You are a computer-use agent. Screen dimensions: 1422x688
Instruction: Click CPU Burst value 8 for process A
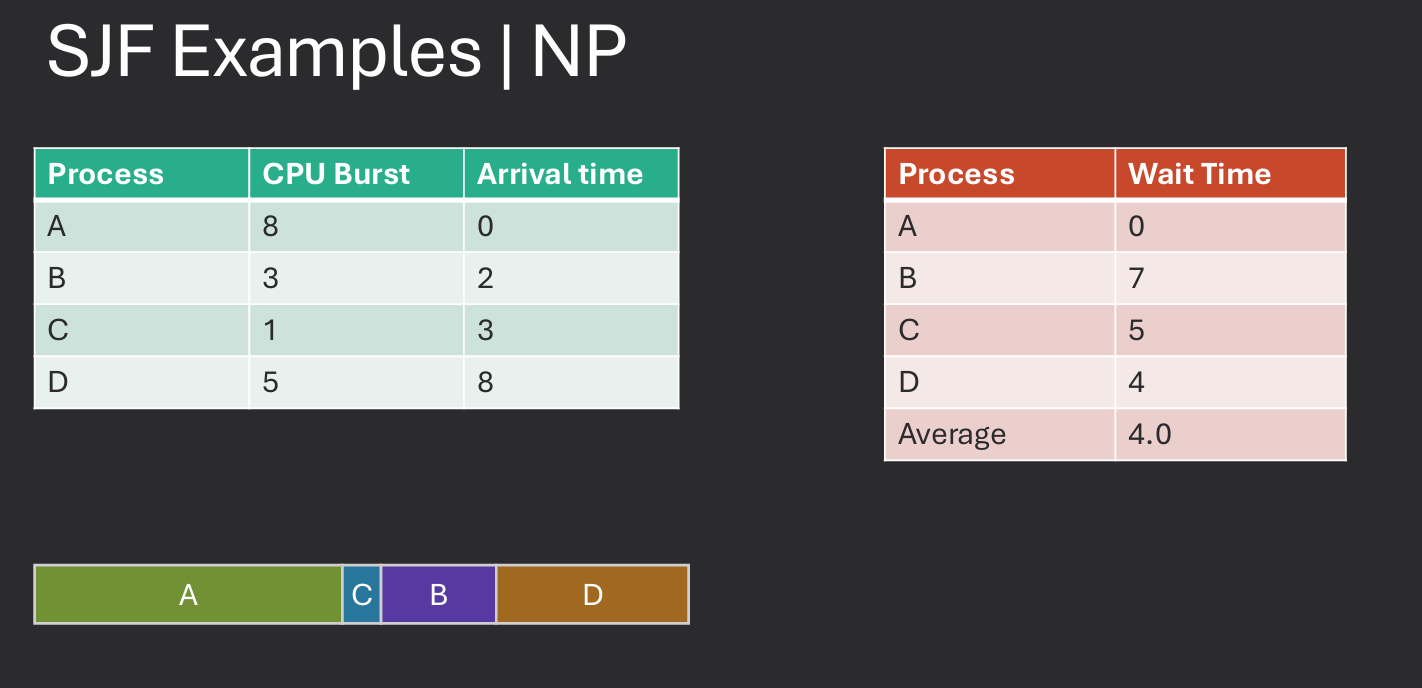[356, 227]
